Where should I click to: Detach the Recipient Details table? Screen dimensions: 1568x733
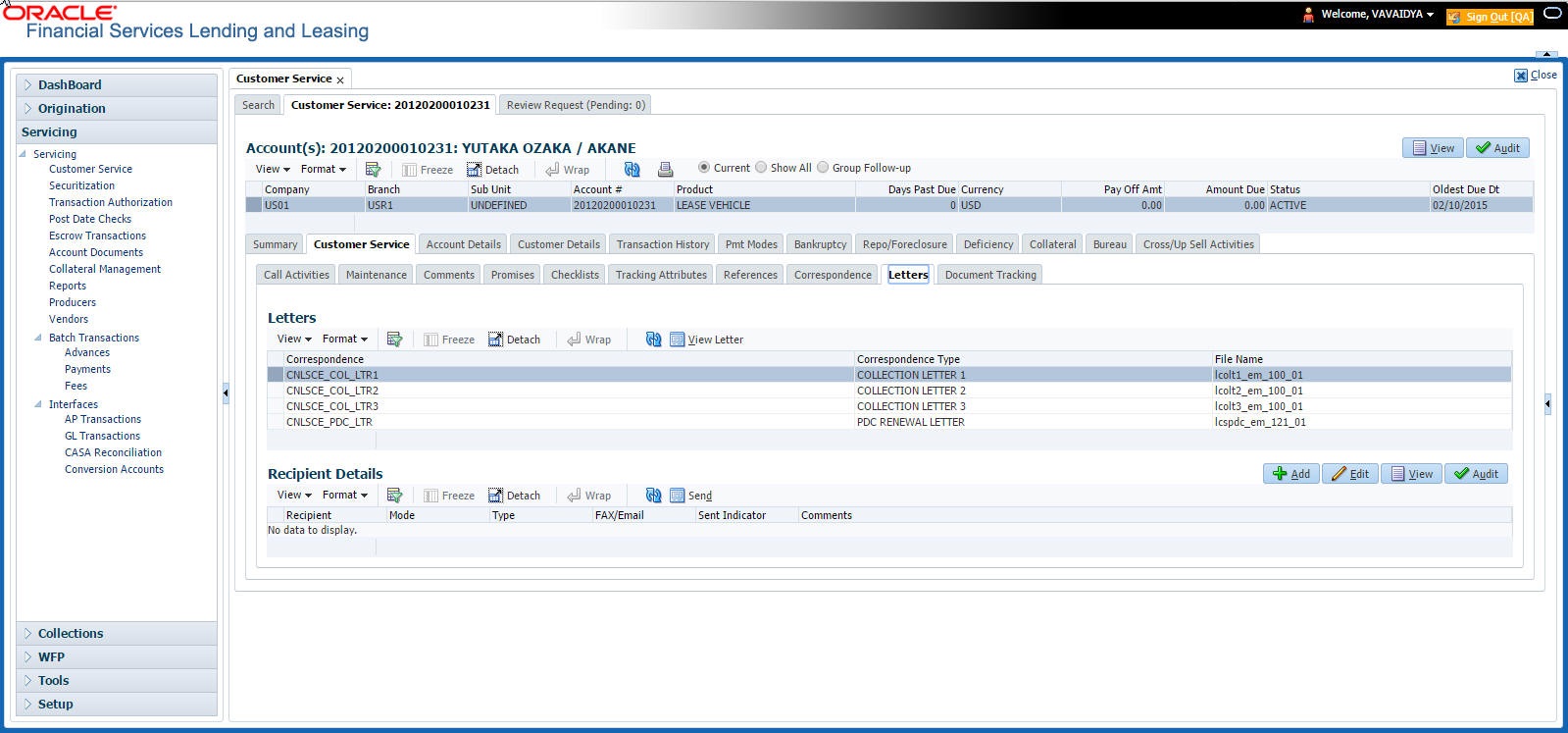coord(514,496)
